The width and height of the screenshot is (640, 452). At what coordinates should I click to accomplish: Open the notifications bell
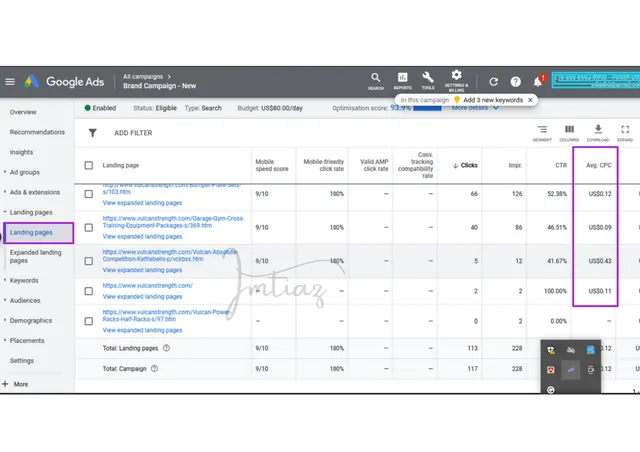tap(538, 82)
